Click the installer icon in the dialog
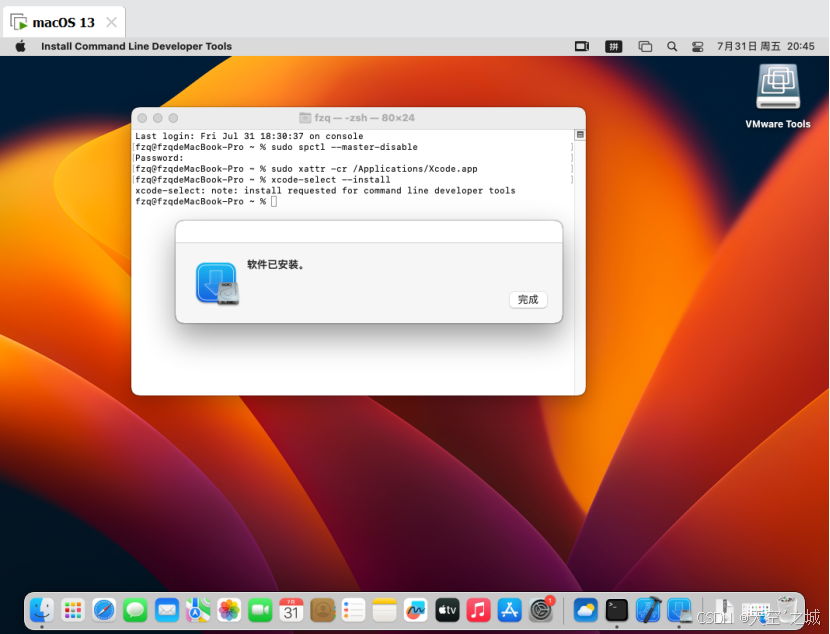The width and height of the screenshot is (830, 634). click(x=218, y=284)
